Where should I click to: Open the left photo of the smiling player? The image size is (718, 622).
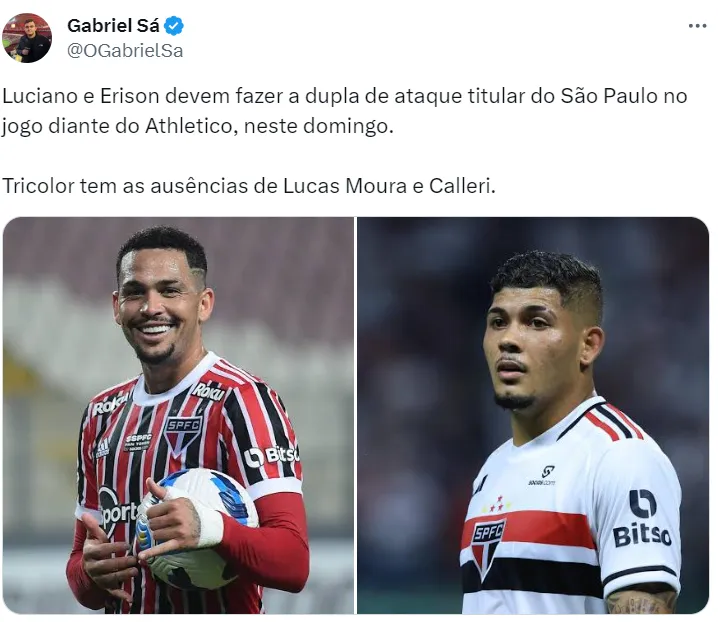178,415
